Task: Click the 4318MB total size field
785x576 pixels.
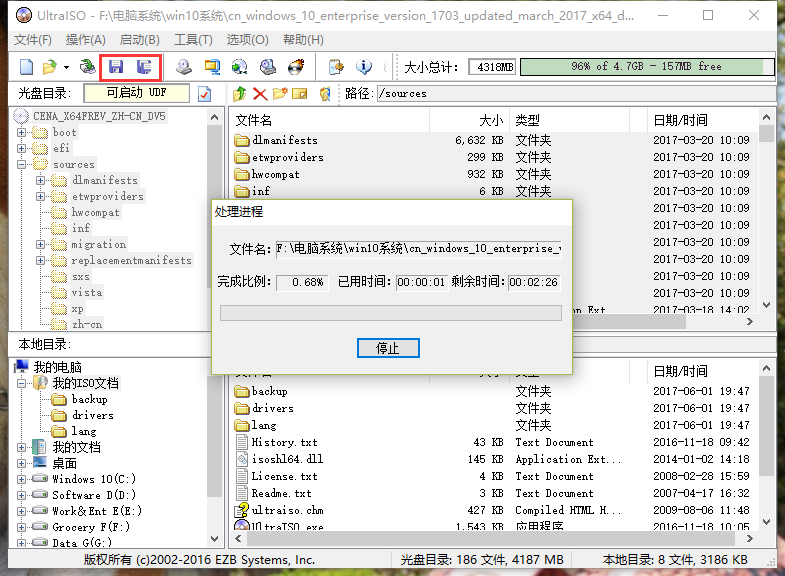Action: click(493, 67)
